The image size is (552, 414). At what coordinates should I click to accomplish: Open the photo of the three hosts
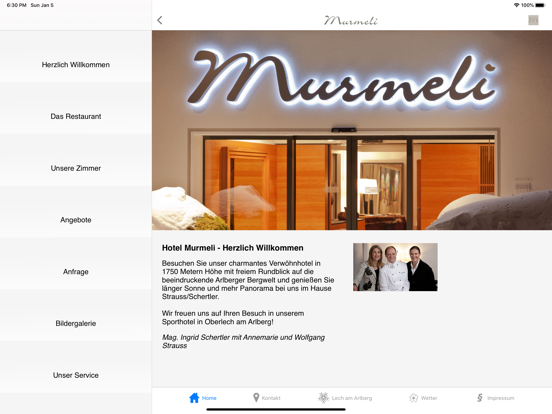pyautogui.click(x=395, y=267)
